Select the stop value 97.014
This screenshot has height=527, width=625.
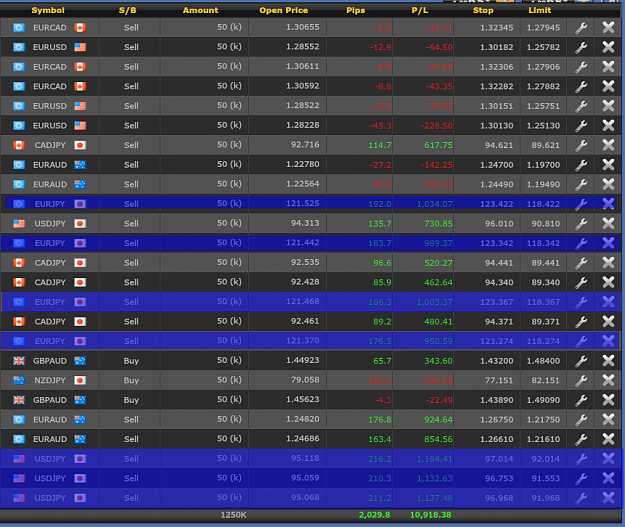click(499, 459)
